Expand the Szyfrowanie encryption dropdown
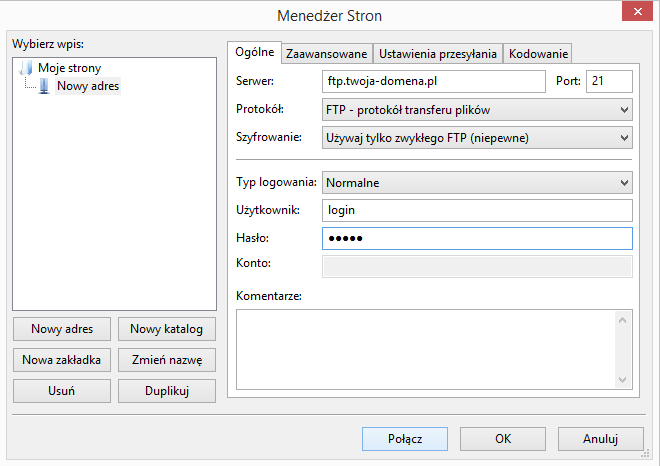Image resolution: width=660 pixels, height=466 pixels. 477,138
